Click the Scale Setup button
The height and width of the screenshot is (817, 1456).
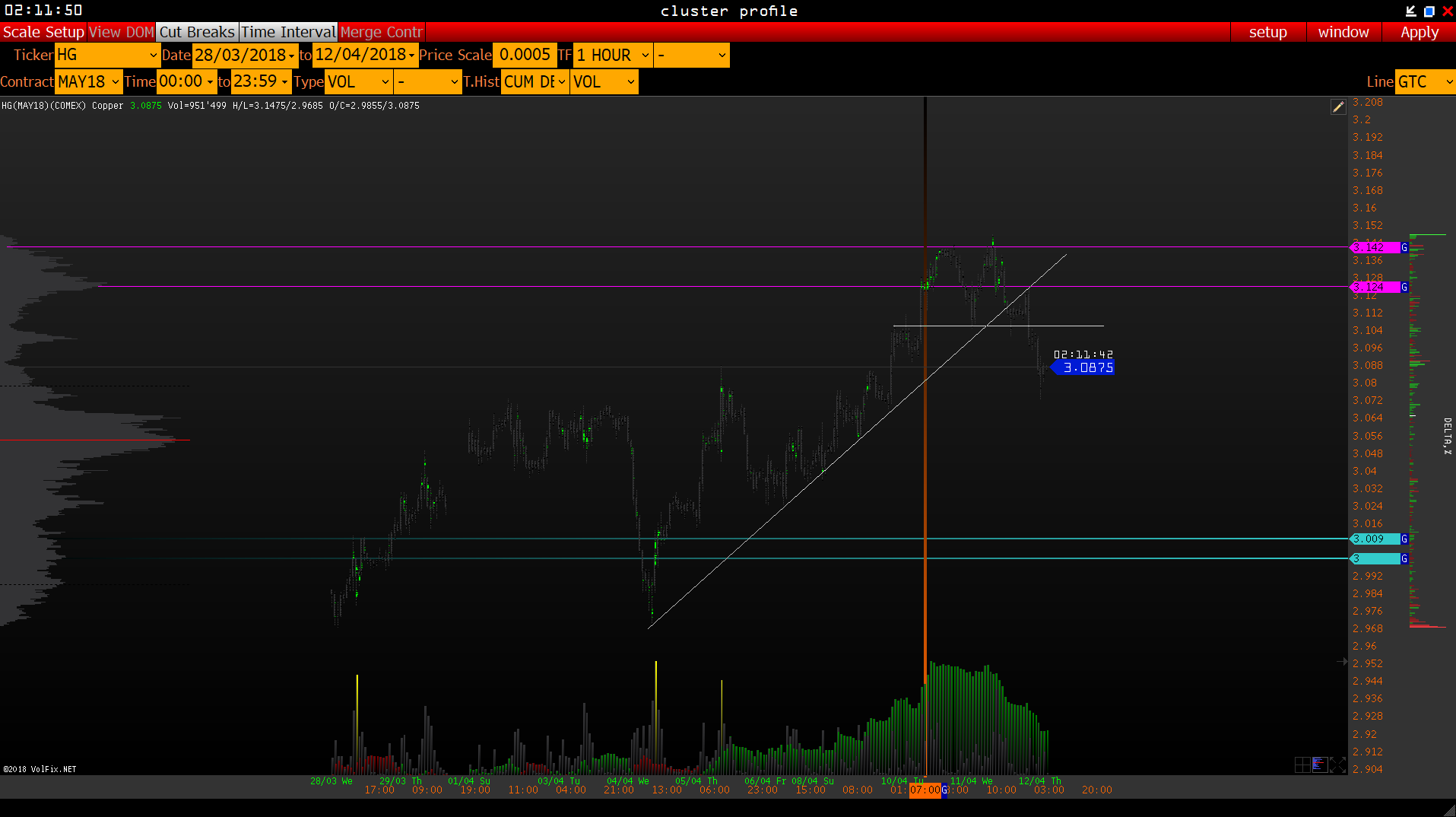click(43, 32)
